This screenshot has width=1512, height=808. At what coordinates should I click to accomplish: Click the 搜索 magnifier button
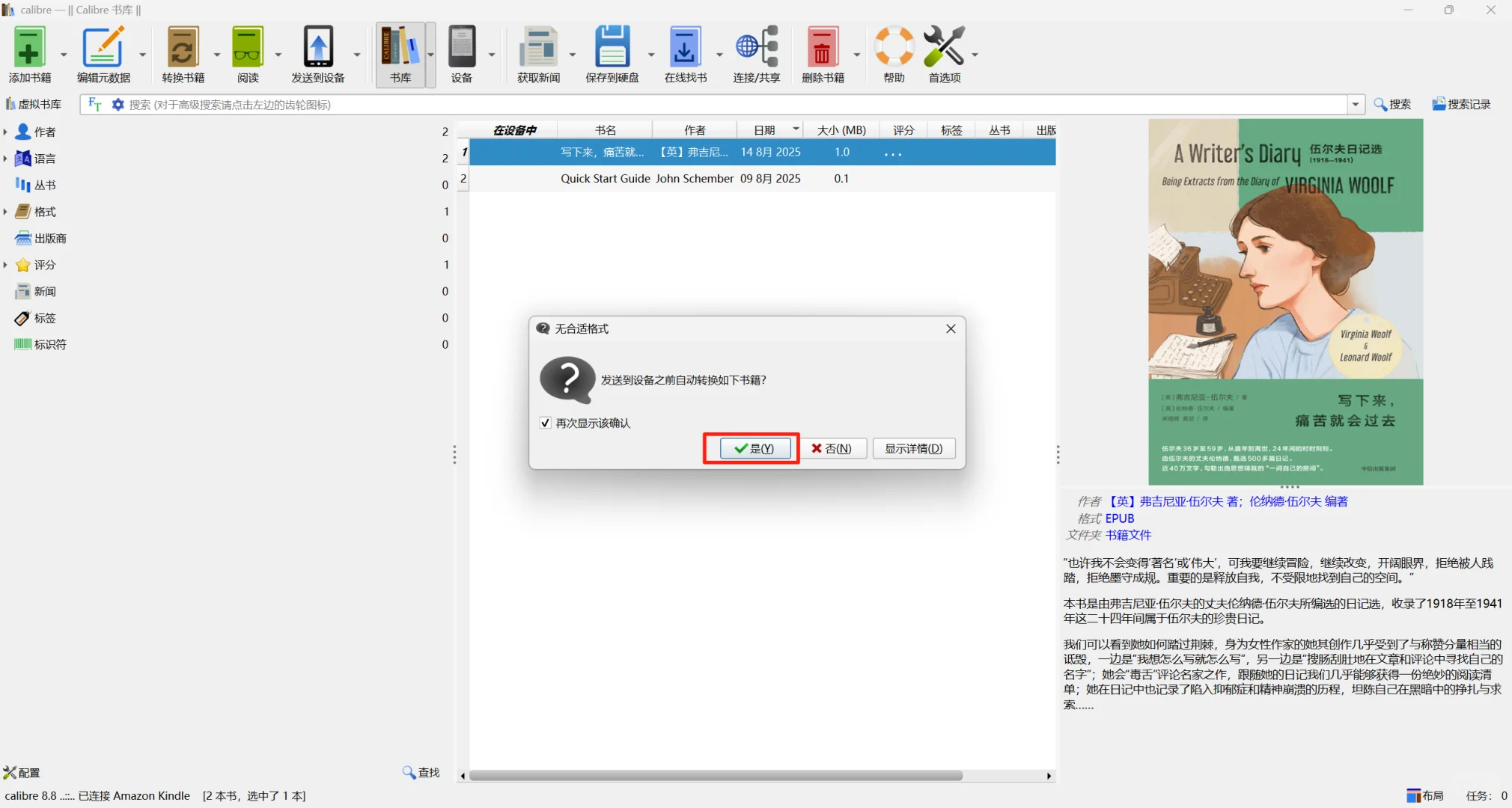click(1392, 104)
